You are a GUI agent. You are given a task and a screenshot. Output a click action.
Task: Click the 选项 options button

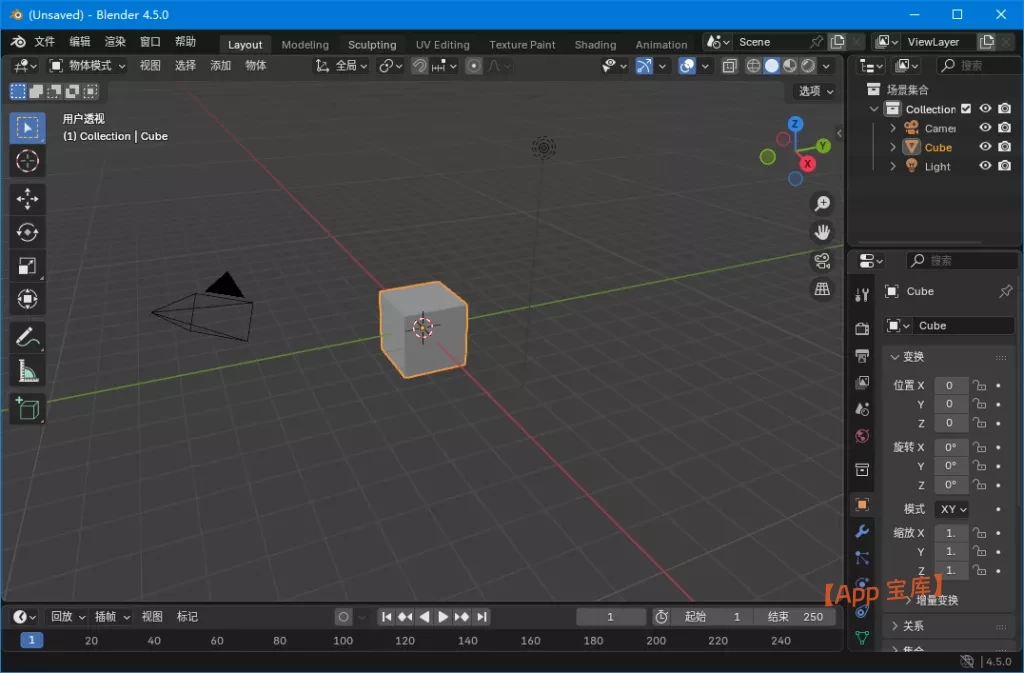click(x=816, y=91)
